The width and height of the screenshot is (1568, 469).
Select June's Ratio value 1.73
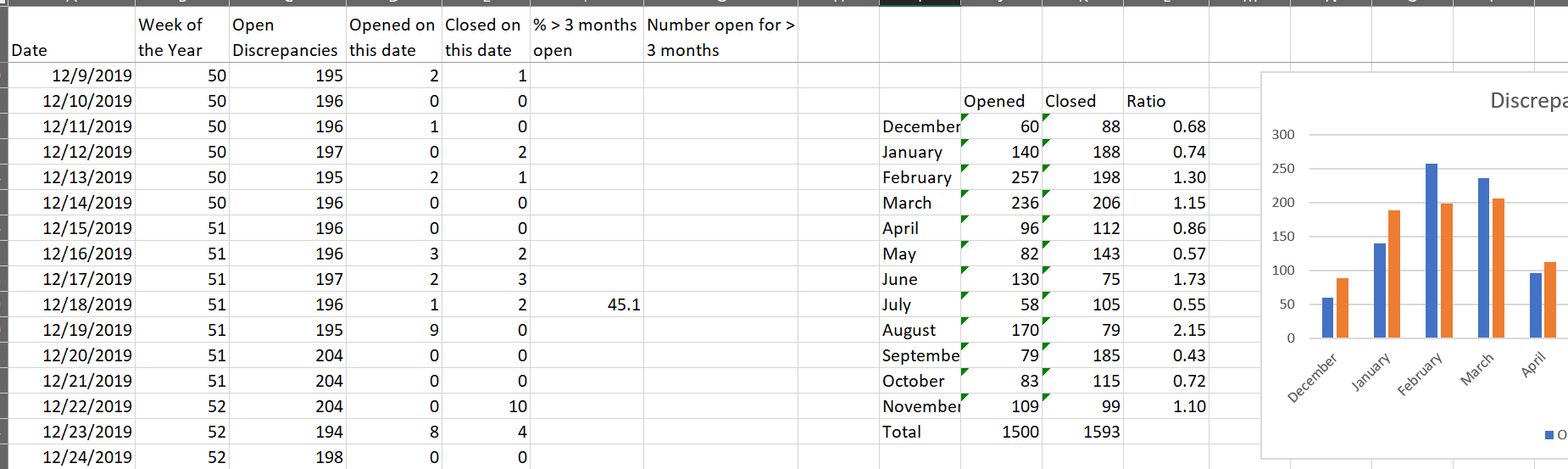click(x=1165, y=279)
